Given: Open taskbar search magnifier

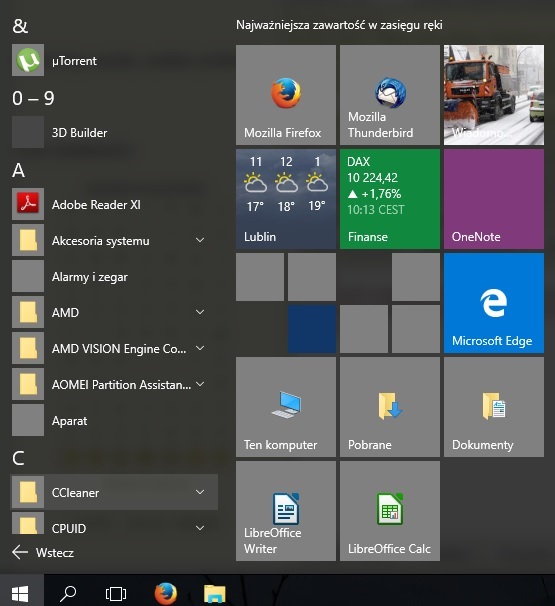Looking at the screenshot, I should pyautogui.click(x=68, y=593).
